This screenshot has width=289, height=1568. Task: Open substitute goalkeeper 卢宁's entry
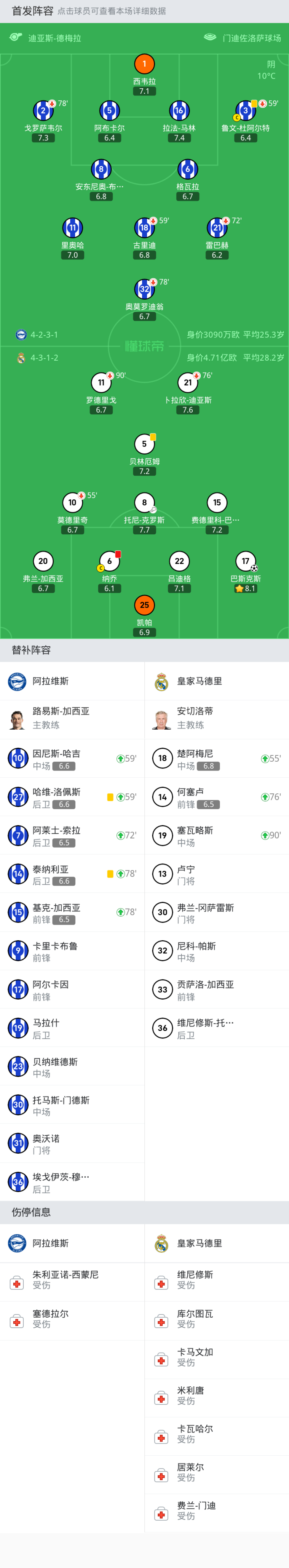click(x=216, y=874)
